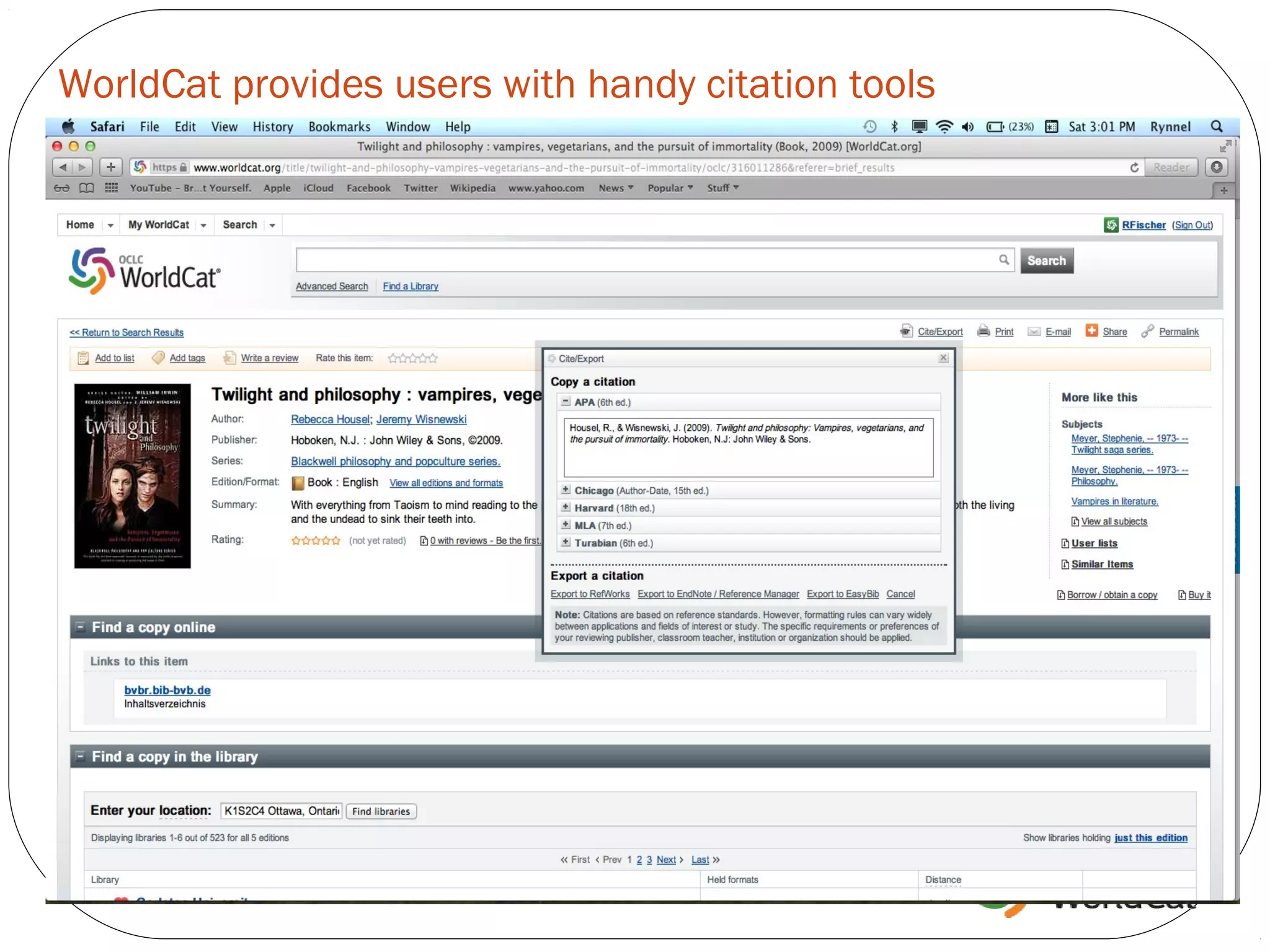Open a new Safari tab
This screenshot has height=952, width=1270.
[x=1223, y=190]
